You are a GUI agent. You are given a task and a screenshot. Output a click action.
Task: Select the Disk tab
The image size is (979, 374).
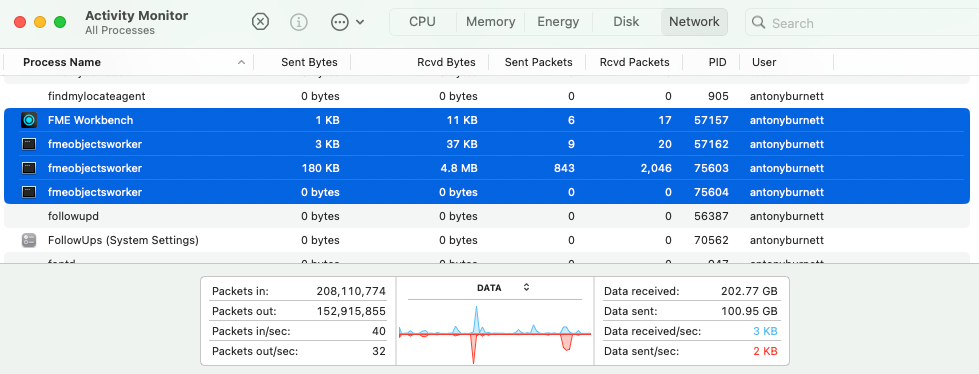click(626, 22)
